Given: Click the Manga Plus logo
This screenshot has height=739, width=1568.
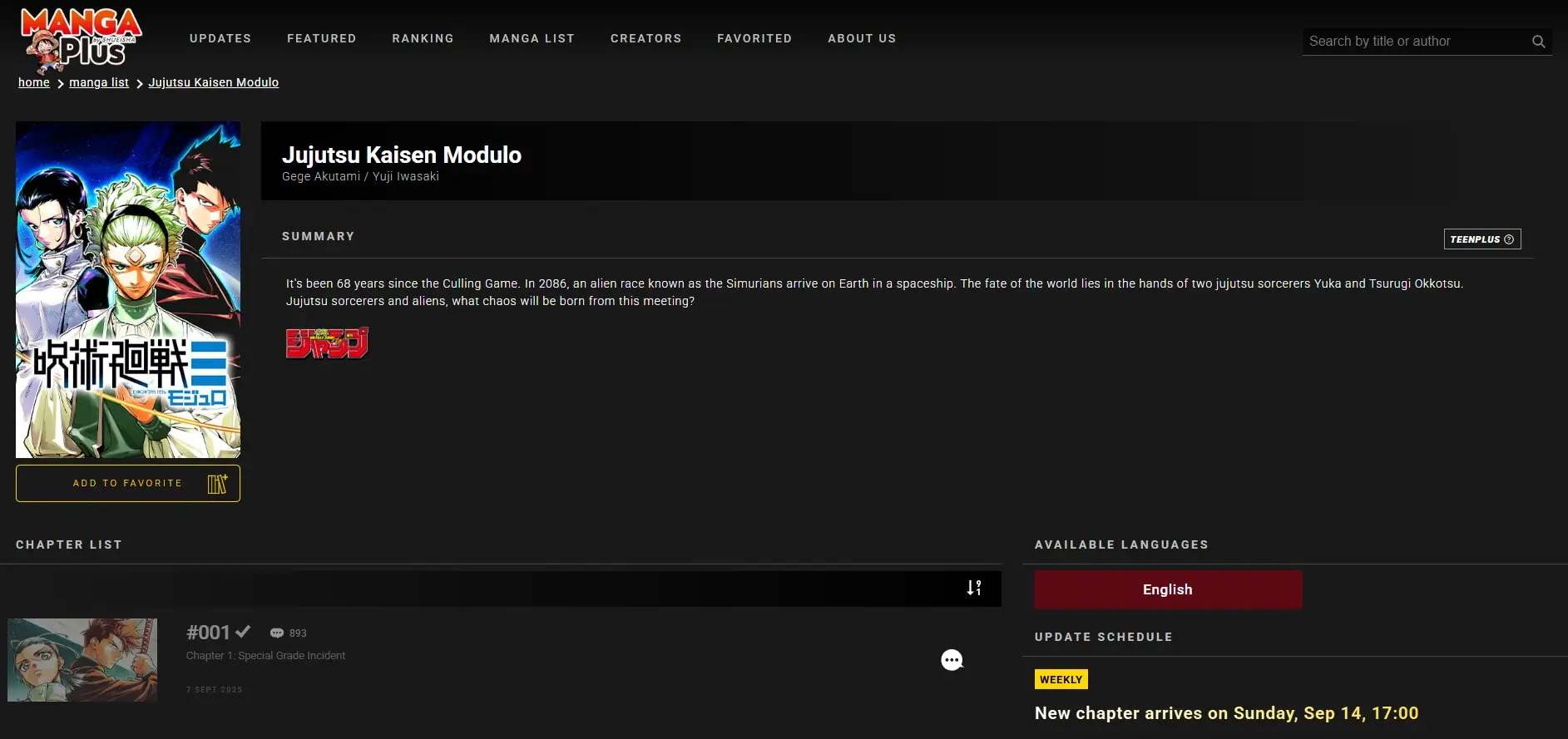Looking at the screenshot, I should tap(81, 40).
